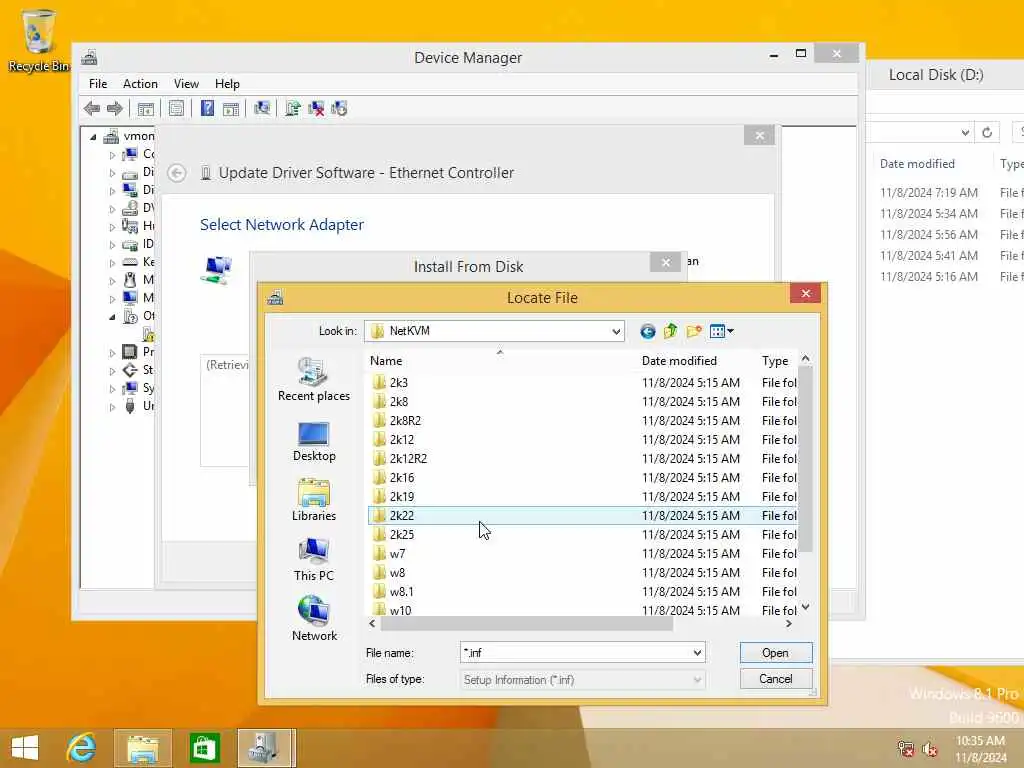1024x768 pixels.
Task: Click the Back arrow in Device Manager toolbar
Action: point(92,108)
